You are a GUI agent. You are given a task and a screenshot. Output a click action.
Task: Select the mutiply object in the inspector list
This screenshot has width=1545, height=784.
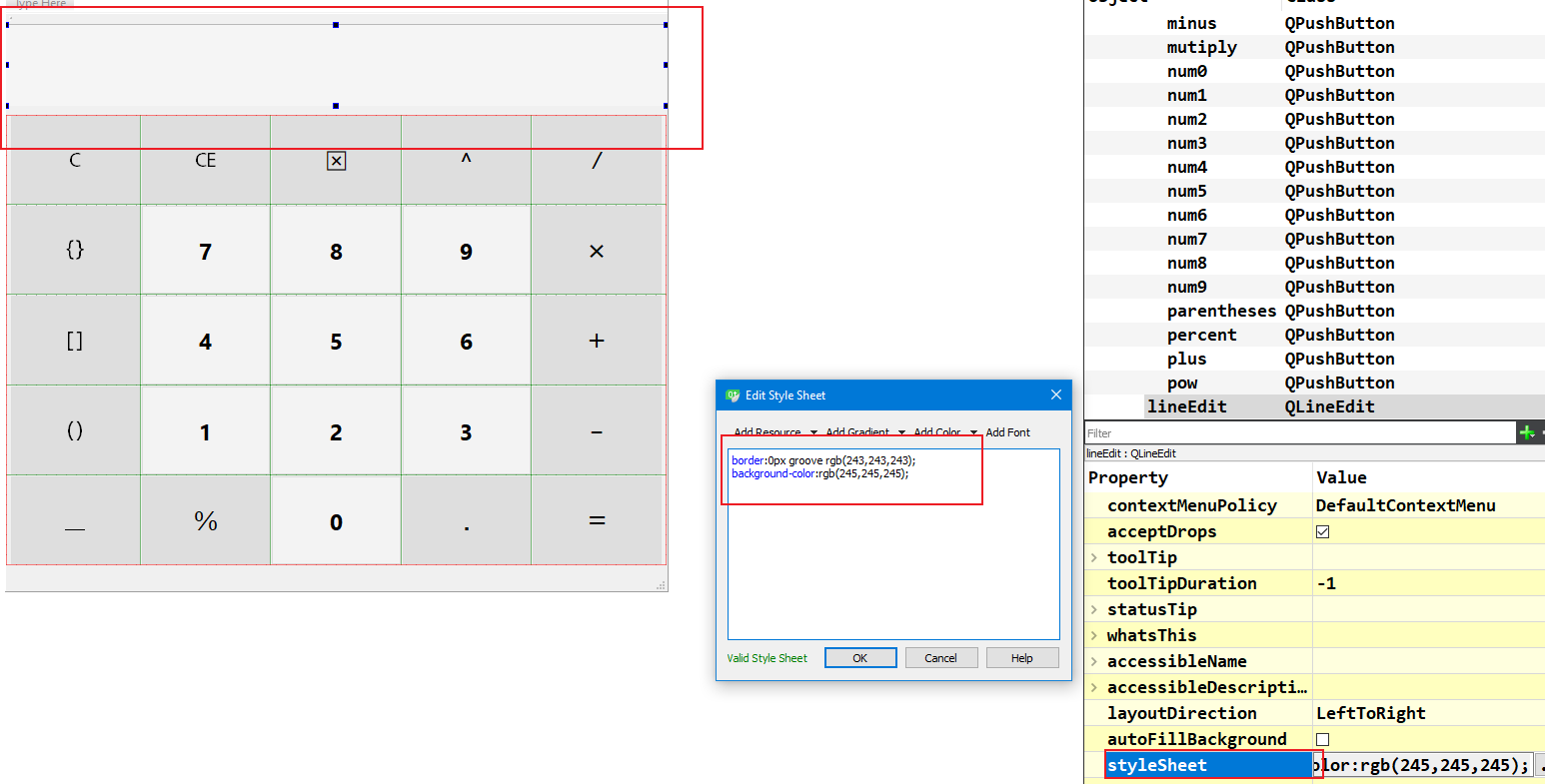1201,47
